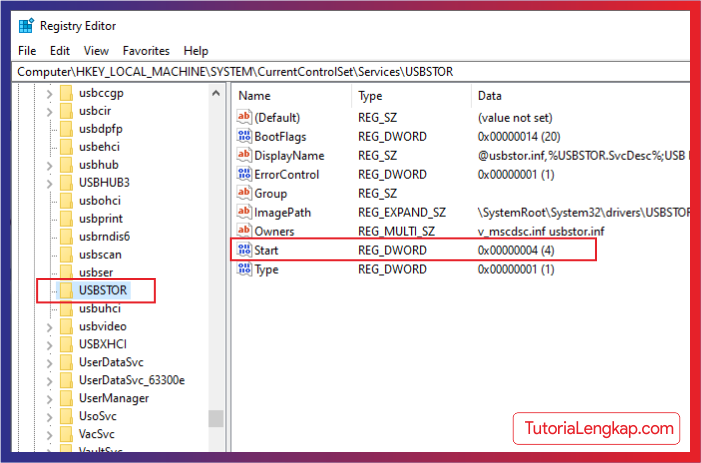Select the VacSvc tree key label
This screenshot has height=463, width=701.
pos(97,434)
